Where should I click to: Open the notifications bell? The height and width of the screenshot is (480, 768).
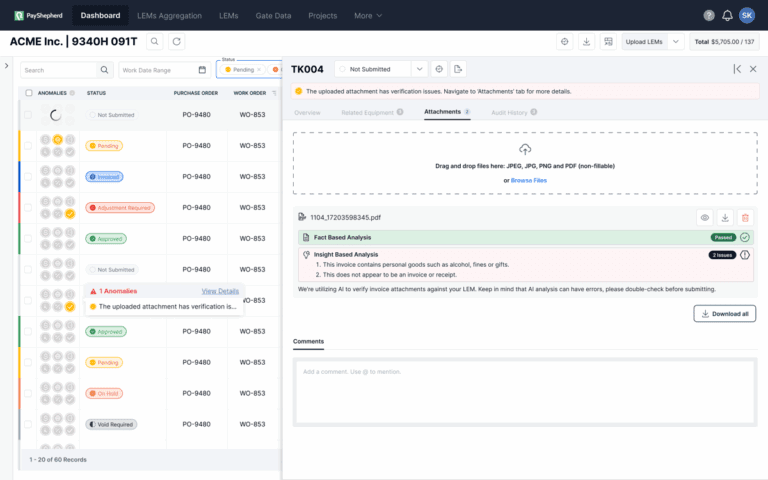pyautogui.click(x=727, y=15)
